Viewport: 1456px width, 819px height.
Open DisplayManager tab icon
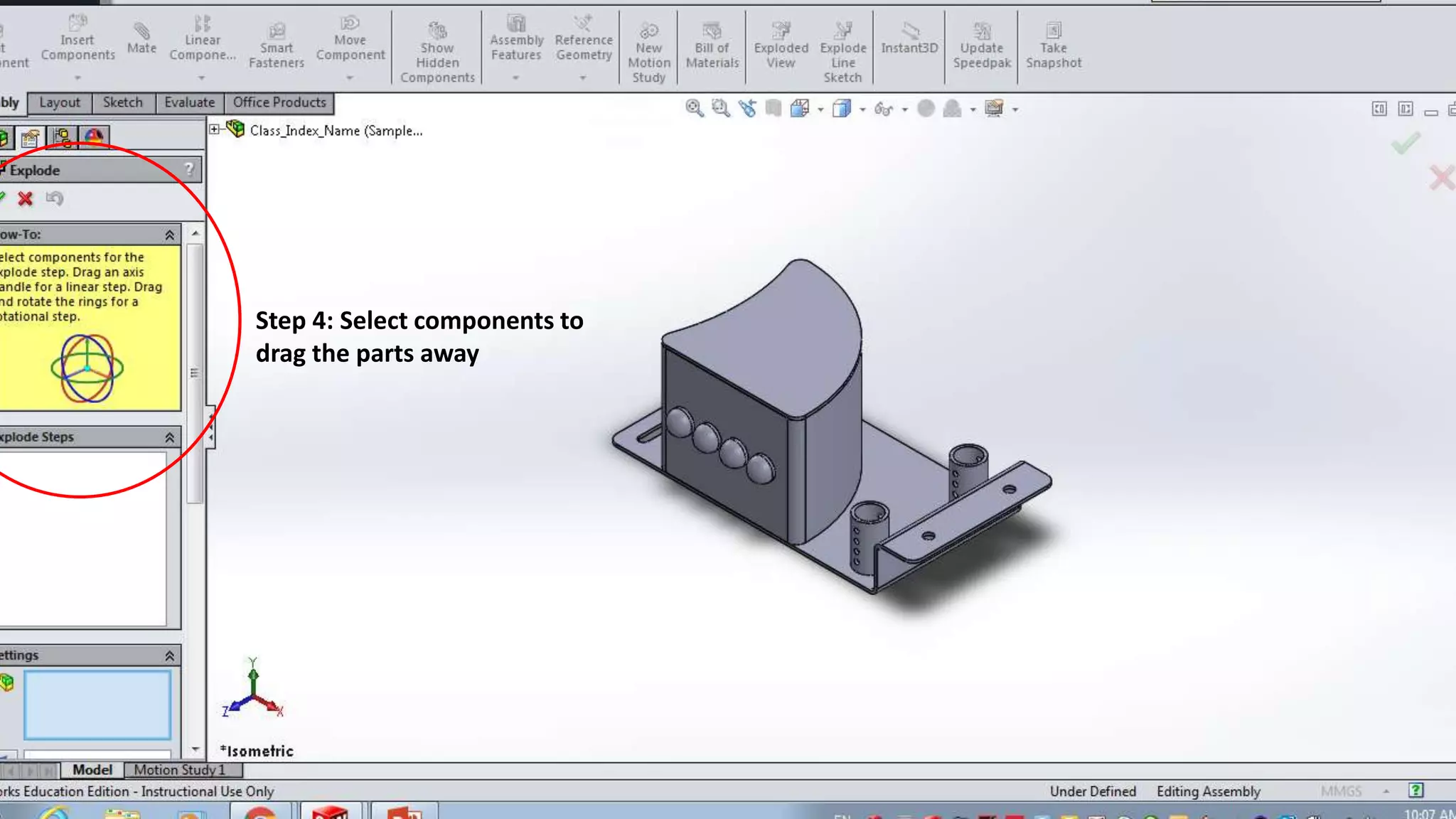coord(94,136)
